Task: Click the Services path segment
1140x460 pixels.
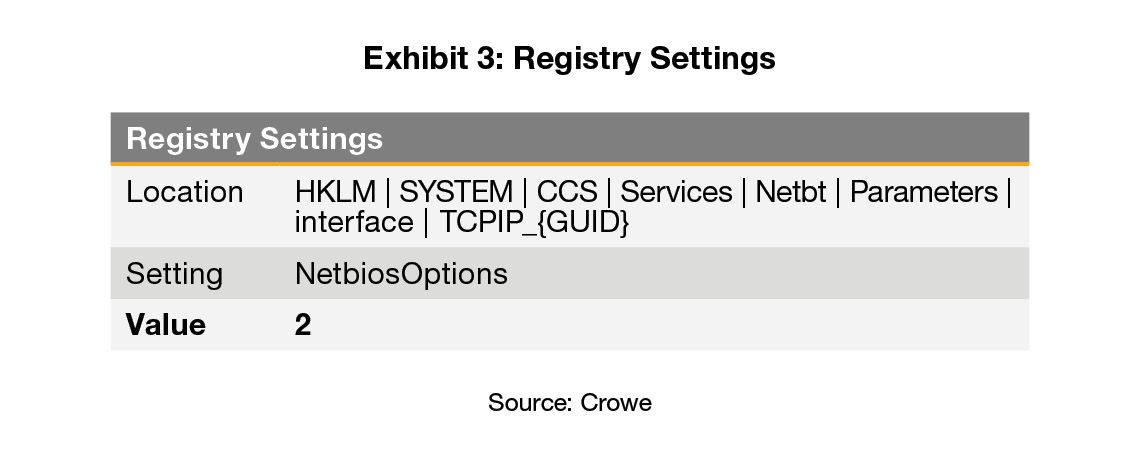Action: tap(676, 192)
